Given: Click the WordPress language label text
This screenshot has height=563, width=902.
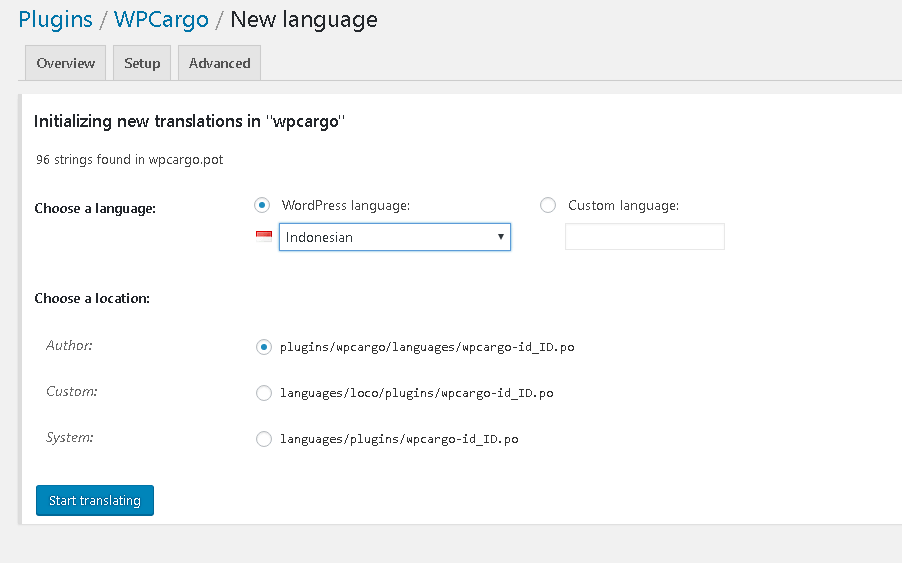Looking at the screenshot, I should coord(346,205).
